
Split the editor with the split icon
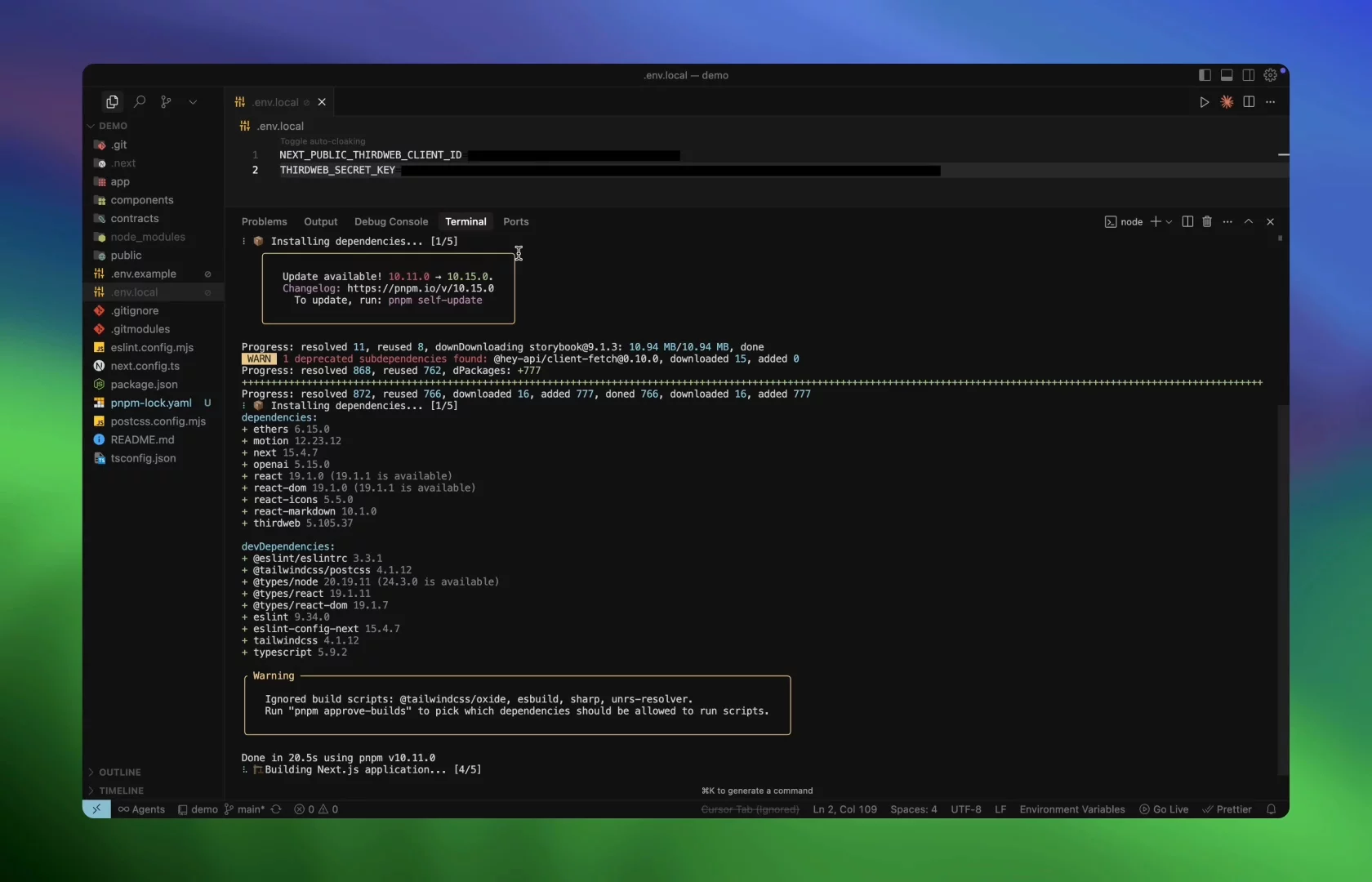(1249, 102)
